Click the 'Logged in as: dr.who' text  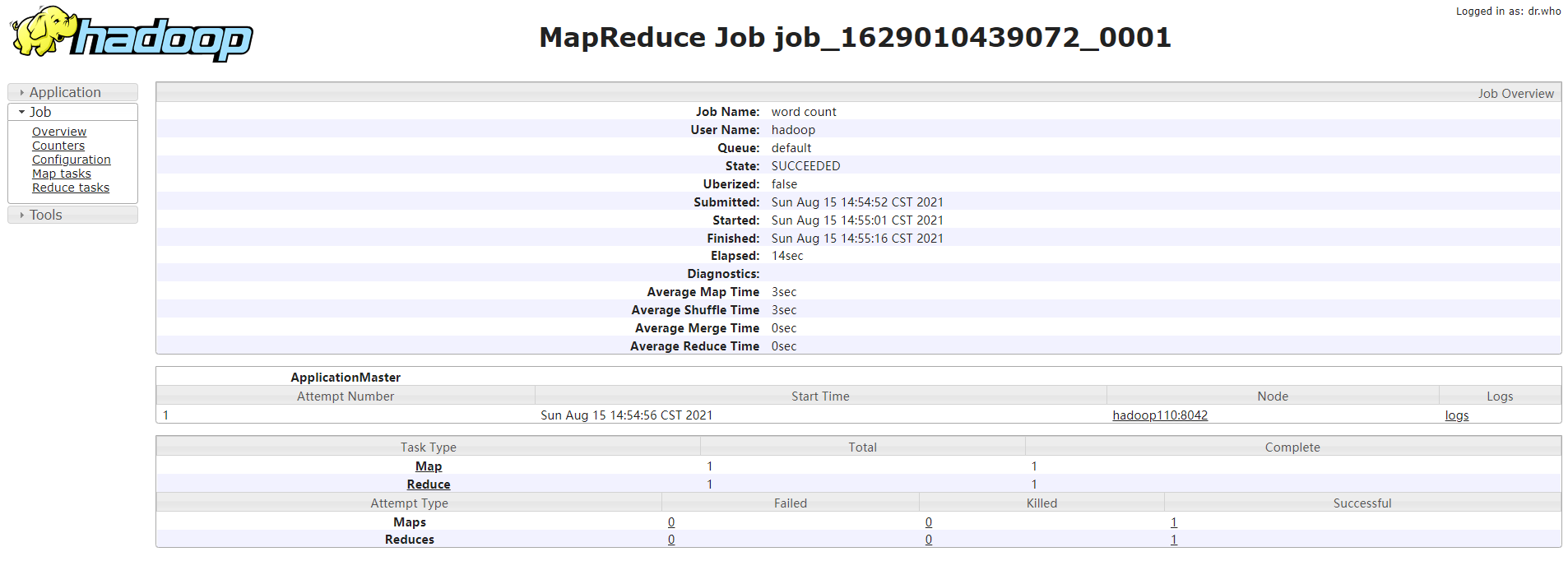point(1508,12)
